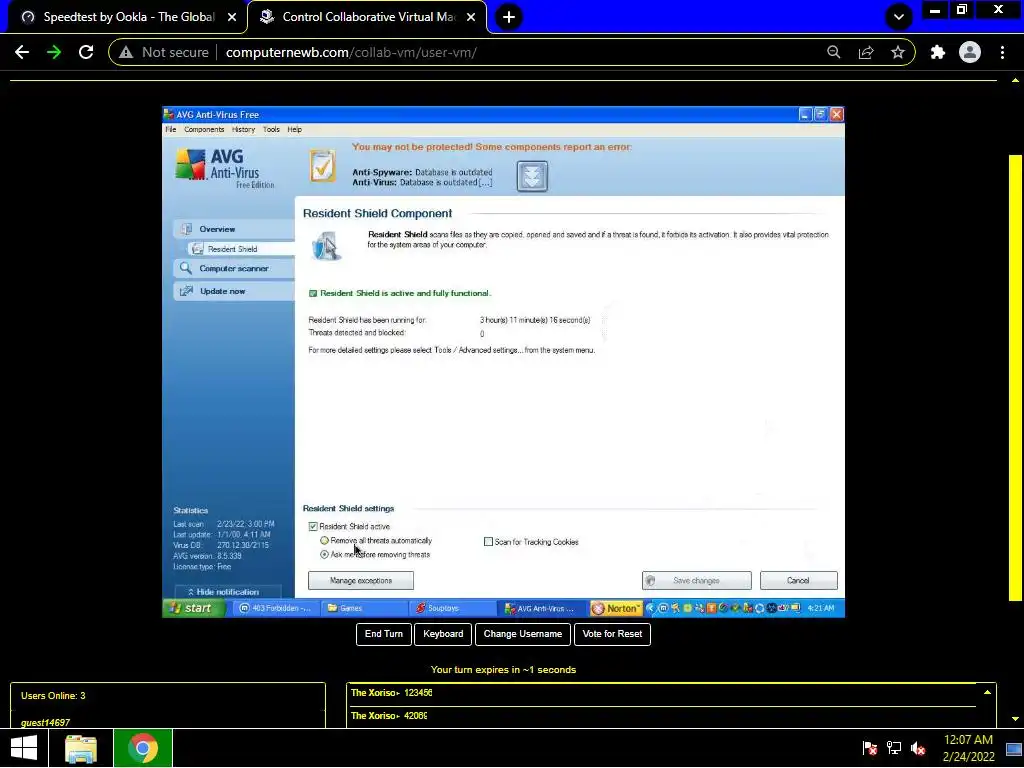This screenshot has height=768, width=1024.
Task: Click the network tray icon
Action: [x=894, y=748]
